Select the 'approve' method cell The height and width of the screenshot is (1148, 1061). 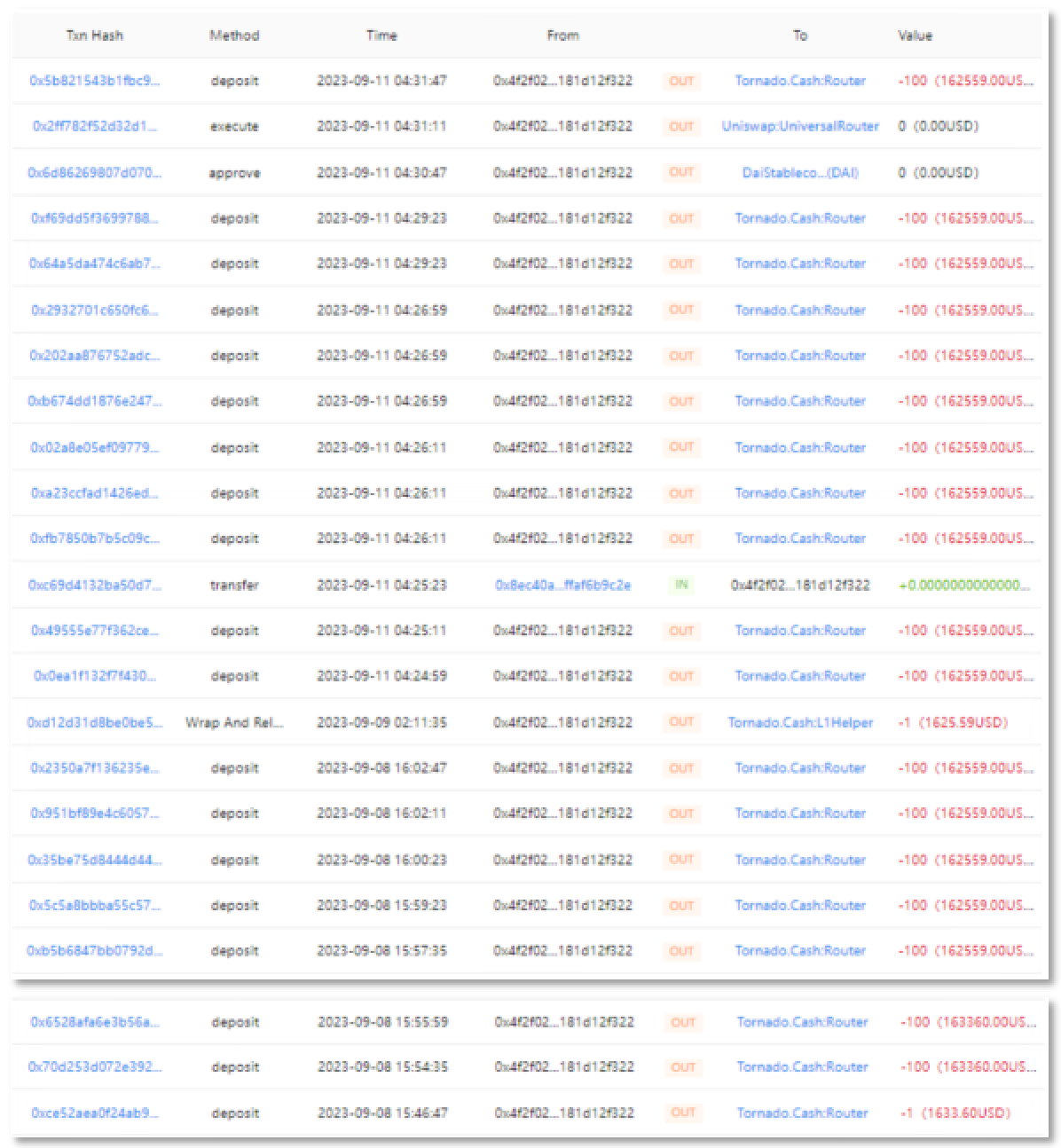(x=234, y=172)
